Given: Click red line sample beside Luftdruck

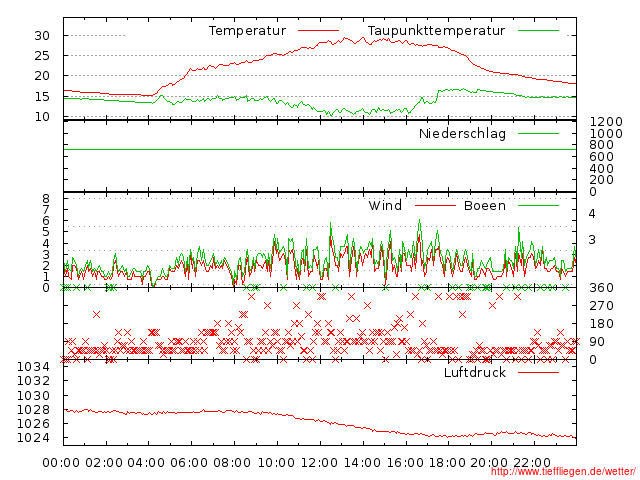Looking at the screenshot, I should pyautogui.click(x=536, y=372).
